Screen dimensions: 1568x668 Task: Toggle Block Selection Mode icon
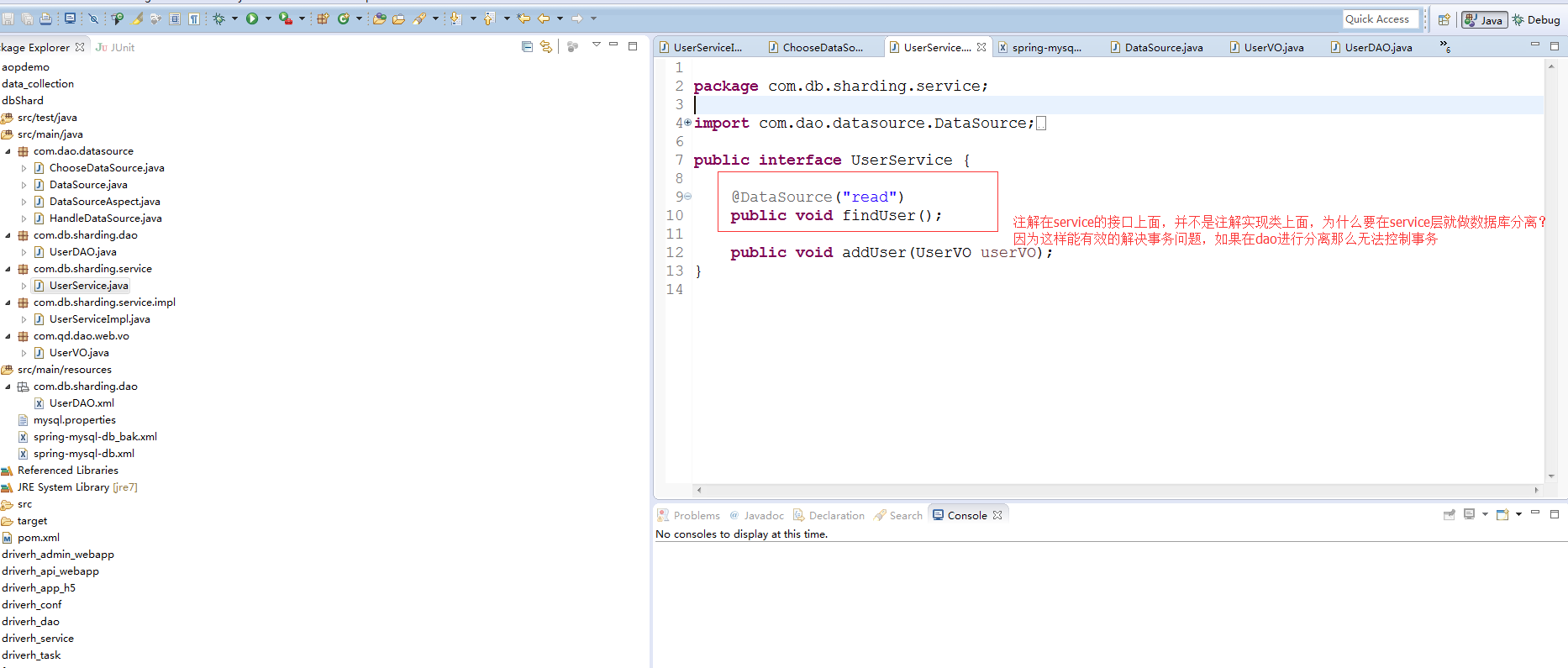coord(175,18)
